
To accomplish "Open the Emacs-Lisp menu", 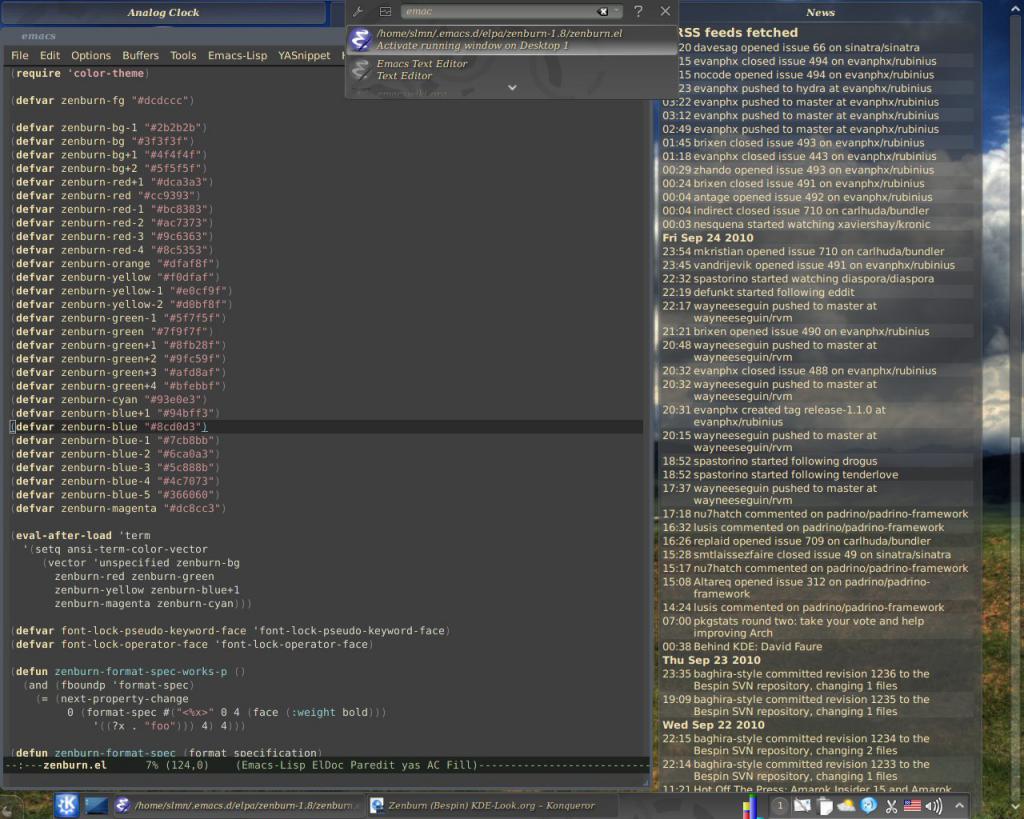I will tap(238, 56).
